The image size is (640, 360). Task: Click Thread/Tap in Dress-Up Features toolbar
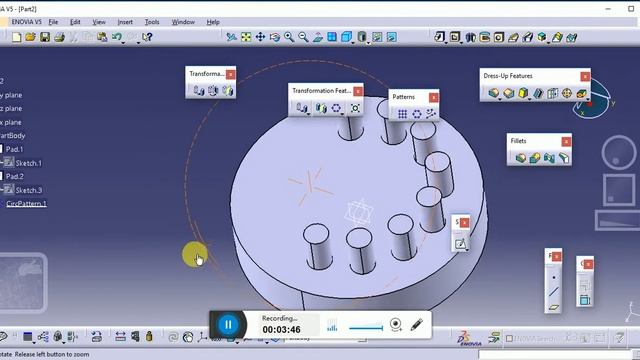point(567,93)
